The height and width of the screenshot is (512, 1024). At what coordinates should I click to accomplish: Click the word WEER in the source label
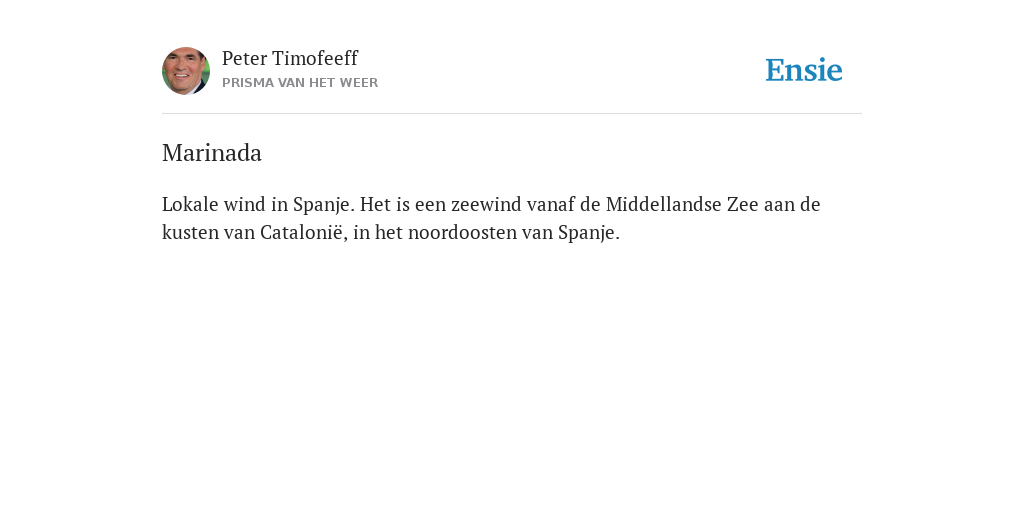(x=359, y=83)
